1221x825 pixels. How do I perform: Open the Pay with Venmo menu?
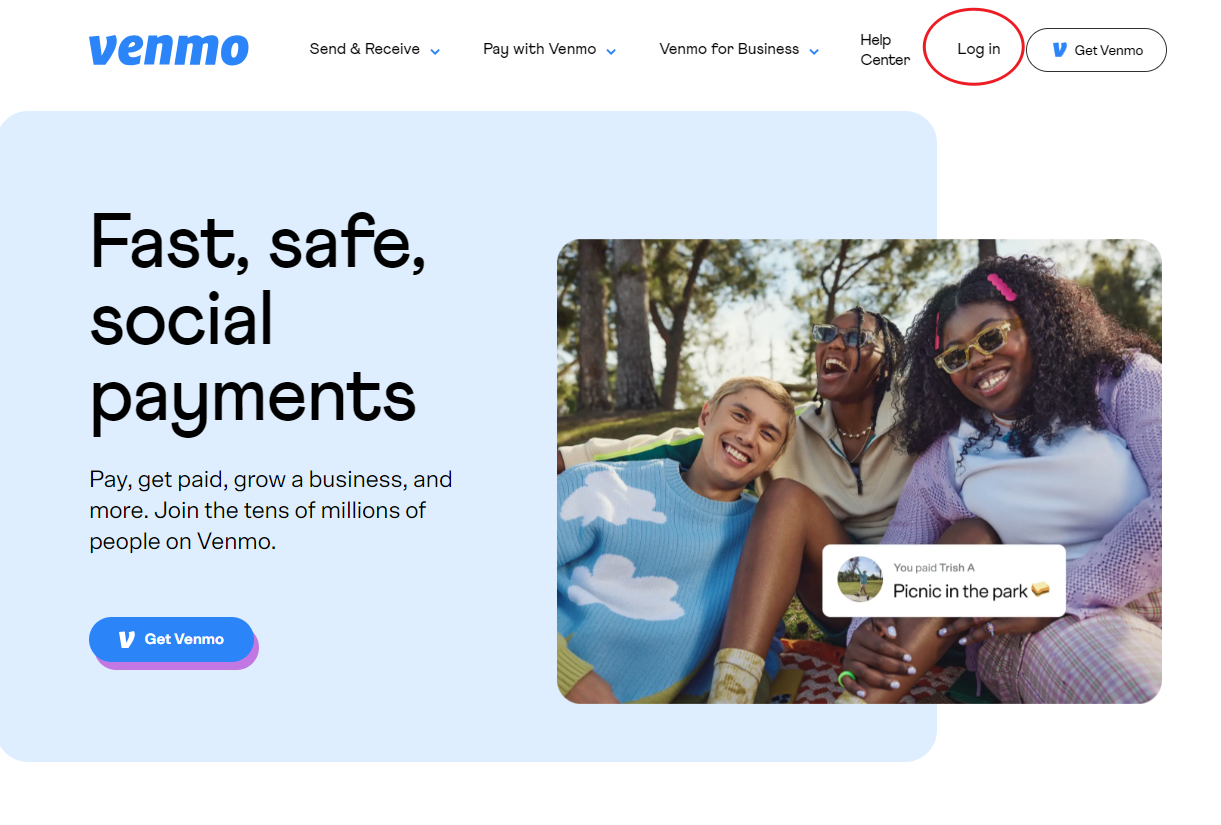(540, 49)
